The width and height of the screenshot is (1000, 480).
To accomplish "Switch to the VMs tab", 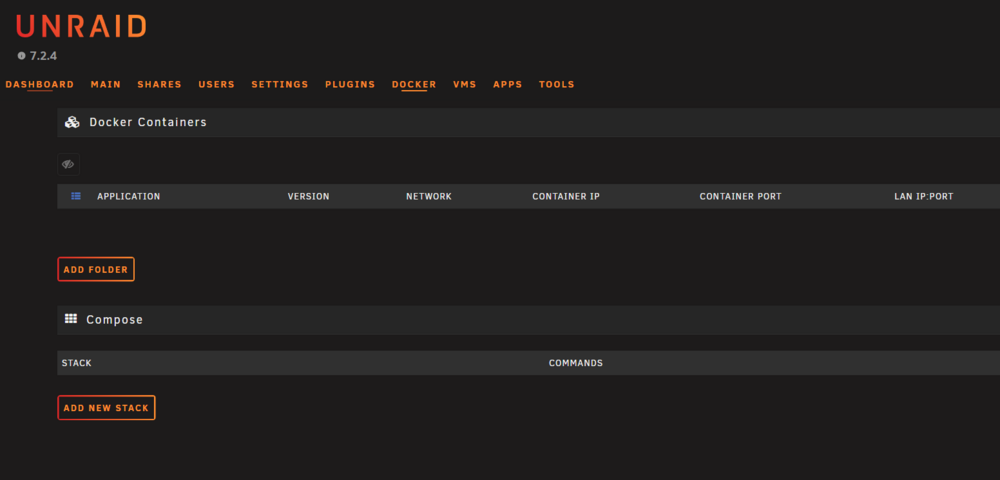I will click(x=465, y=84).
